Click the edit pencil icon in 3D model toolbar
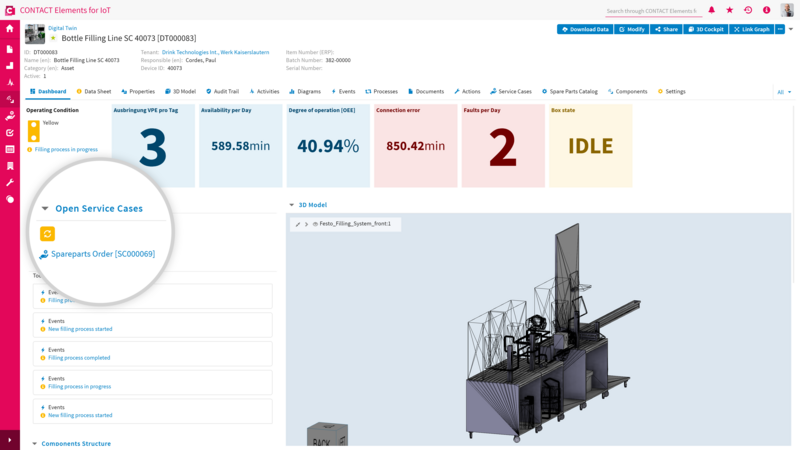Viewport: 800px width, 450px height. coord(298,224)
